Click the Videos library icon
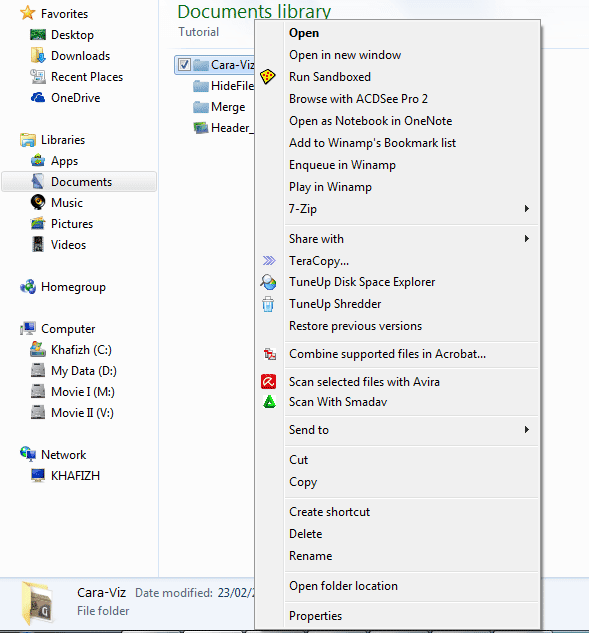This screenshot has width=589, height=633. pyautogui.click(x=38, y=245)
